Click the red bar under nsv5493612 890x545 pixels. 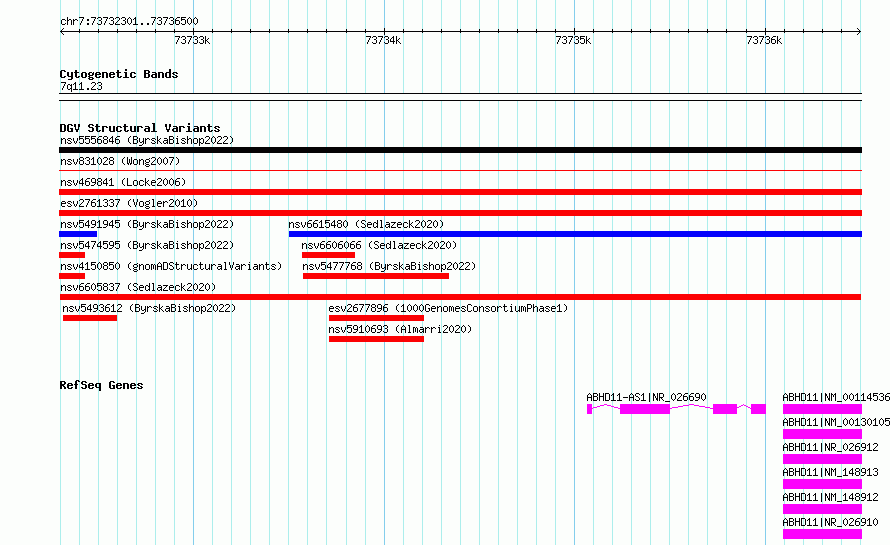pos(90,318)
